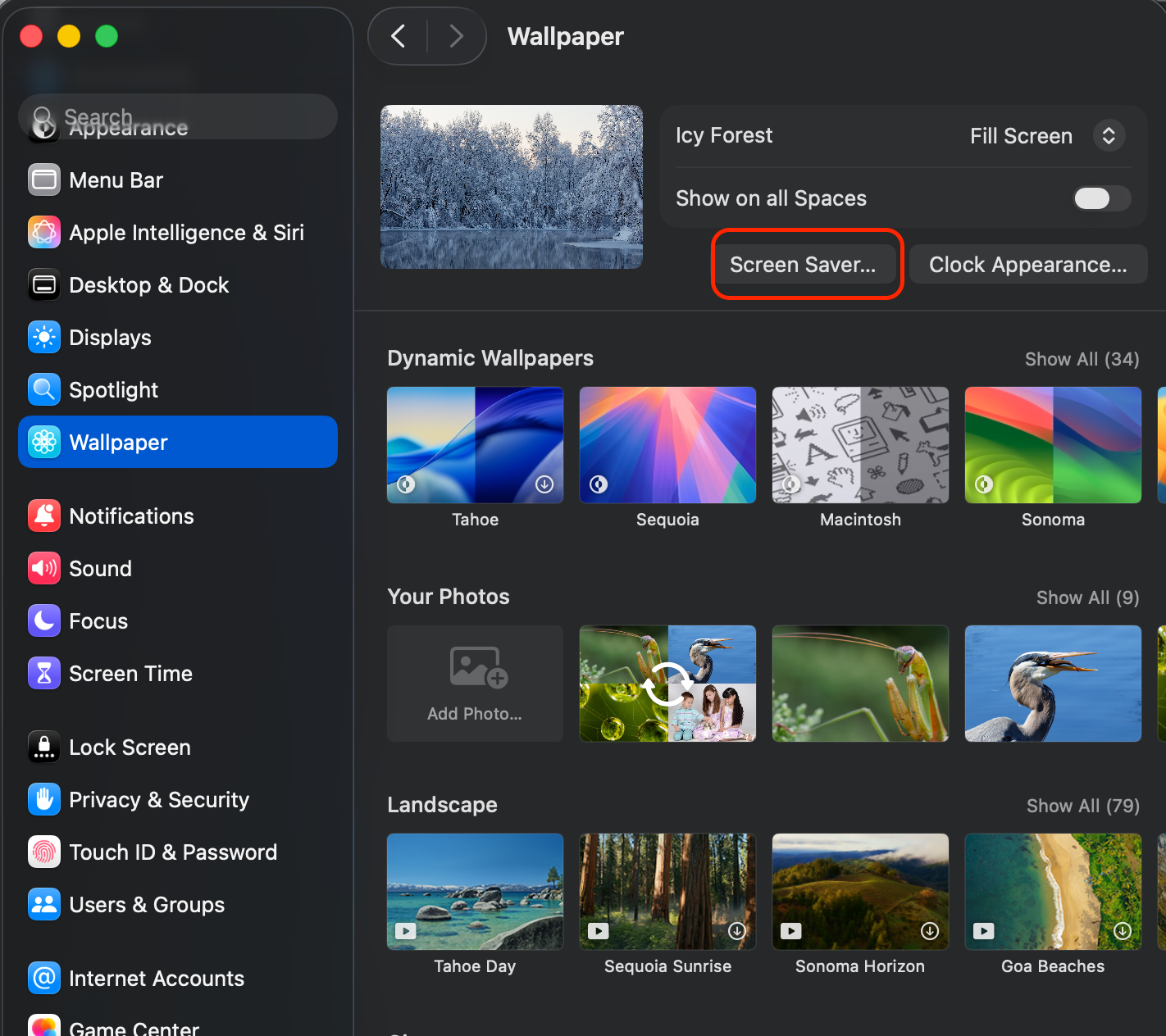This screenshot has width=1166, height=1036.
Task: Click the Your Photos section heading
Action: coord(449,597)
